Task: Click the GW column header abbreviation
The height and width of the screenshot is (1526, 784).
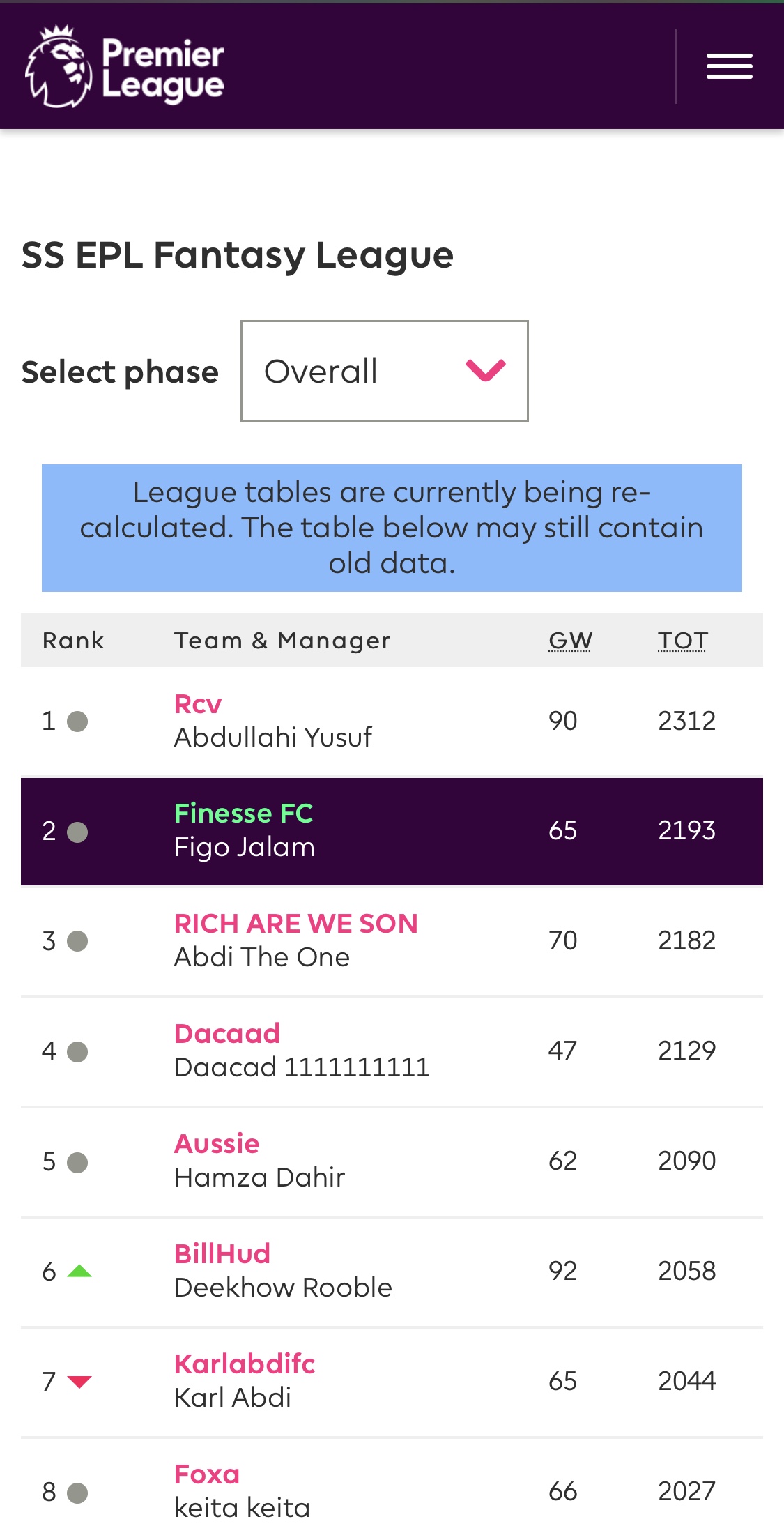Action: click(570, 640)
